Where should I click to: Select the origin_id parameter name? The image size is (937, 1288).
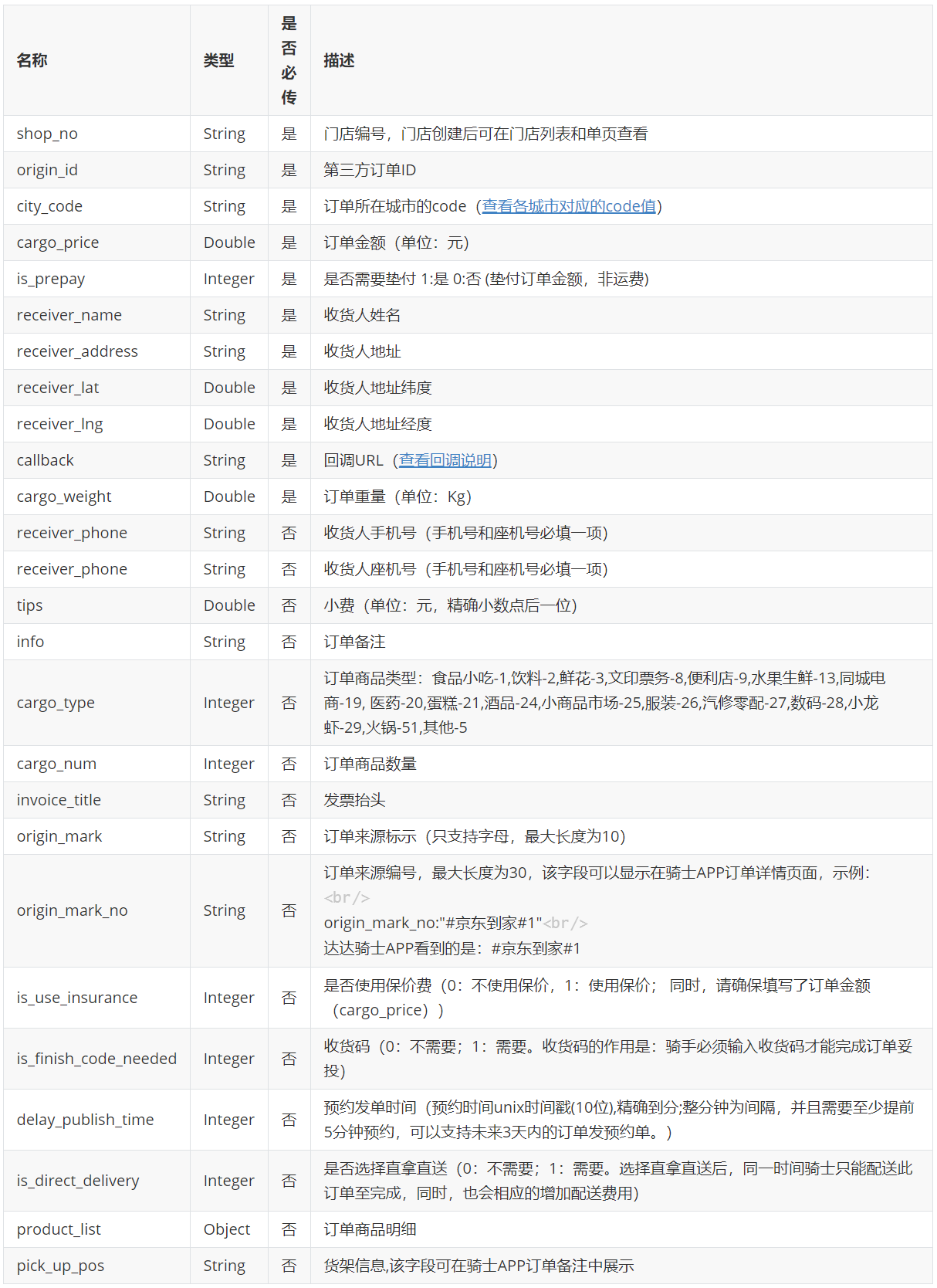(47, 170)
